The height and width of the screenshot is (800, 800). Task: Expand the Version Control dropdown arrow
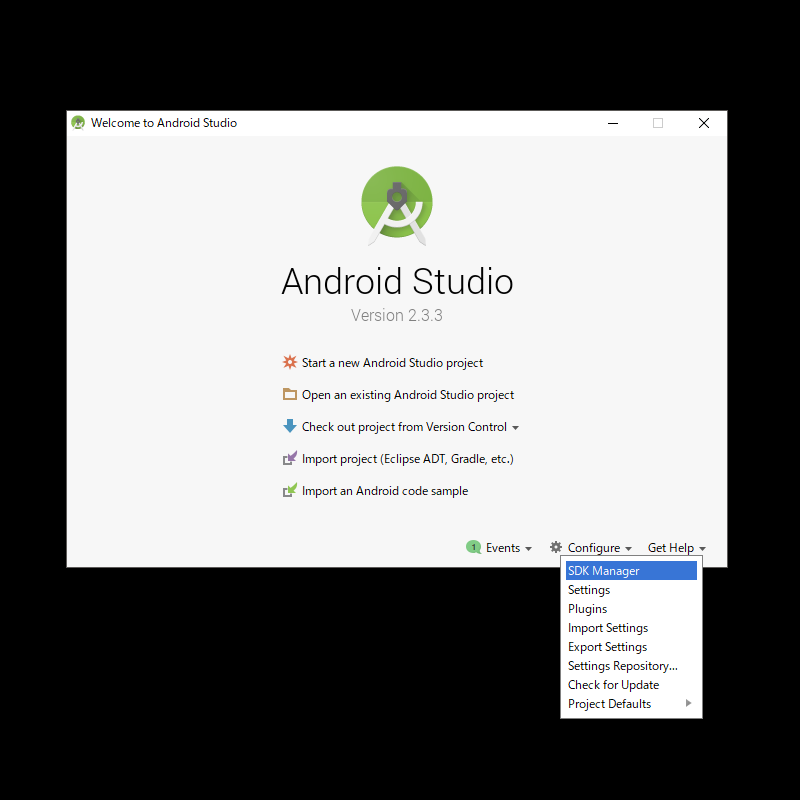515,428
